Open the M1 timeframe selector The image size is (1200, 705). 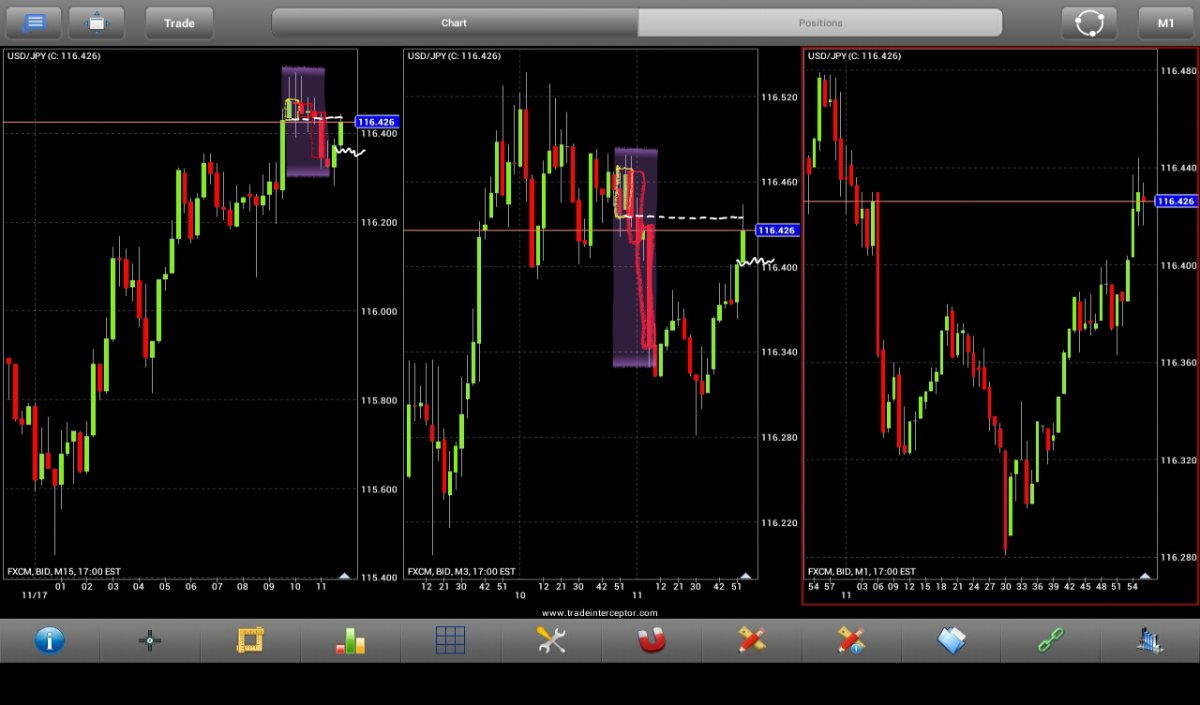pos(1166,22)
